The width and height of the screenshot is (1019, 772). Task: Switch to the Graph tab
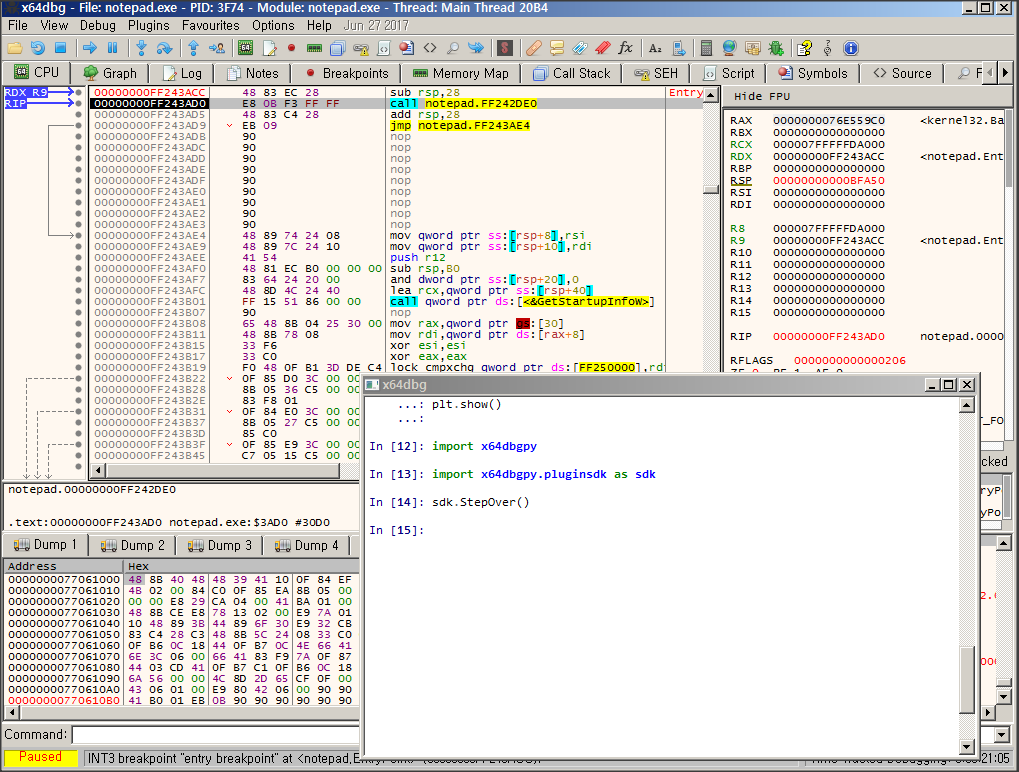[110, 73]
